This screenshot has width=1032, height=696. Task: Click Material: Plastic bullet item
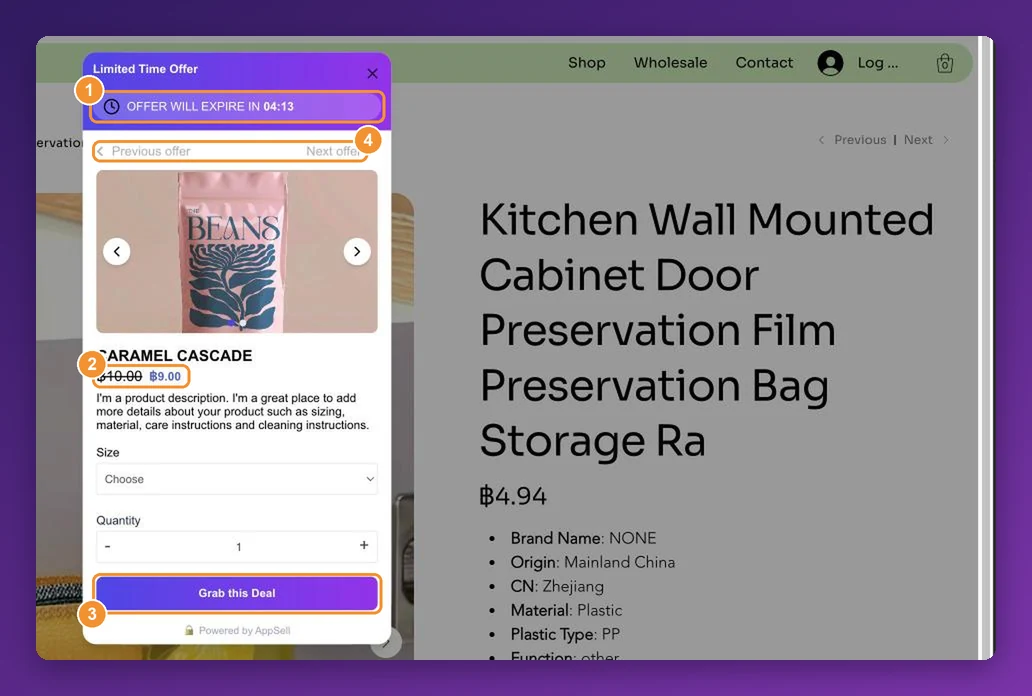(x=566, y=610)
